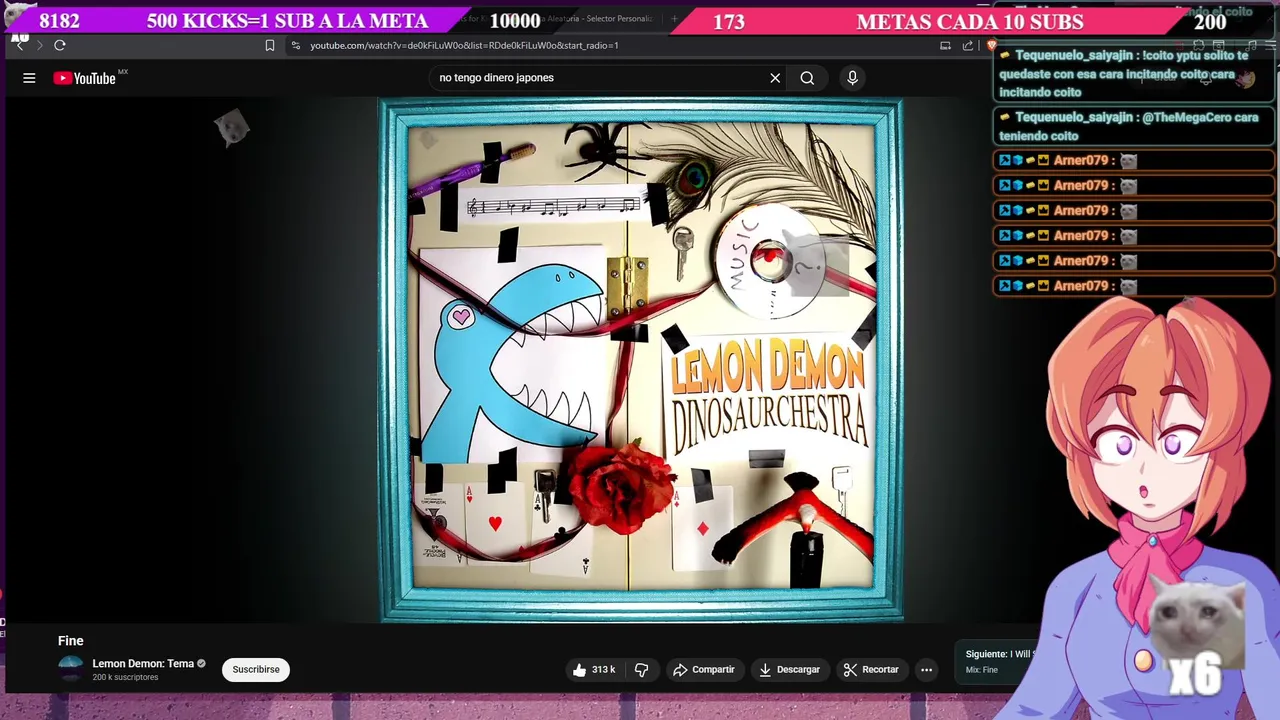Open the 'Lemon Demon: Tema' channel link
Viewport: 1280px width, 720px height.
(143, 664)
